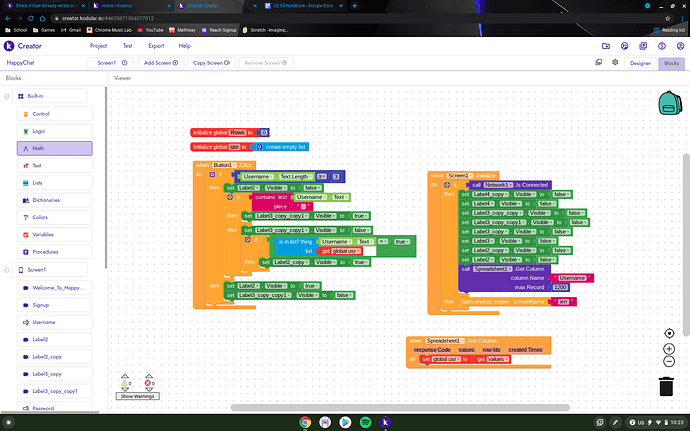
Task: Select the Welcome_To_Happy... component
Action: pos(55,287)
